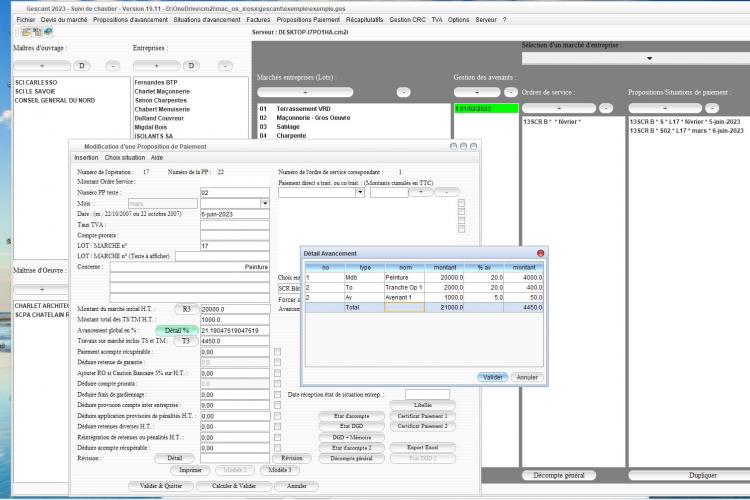Open the Sélection d'un marché d'entreprise dropdown
This screenshot has width=750, height=500.
[x=649, y=58]
